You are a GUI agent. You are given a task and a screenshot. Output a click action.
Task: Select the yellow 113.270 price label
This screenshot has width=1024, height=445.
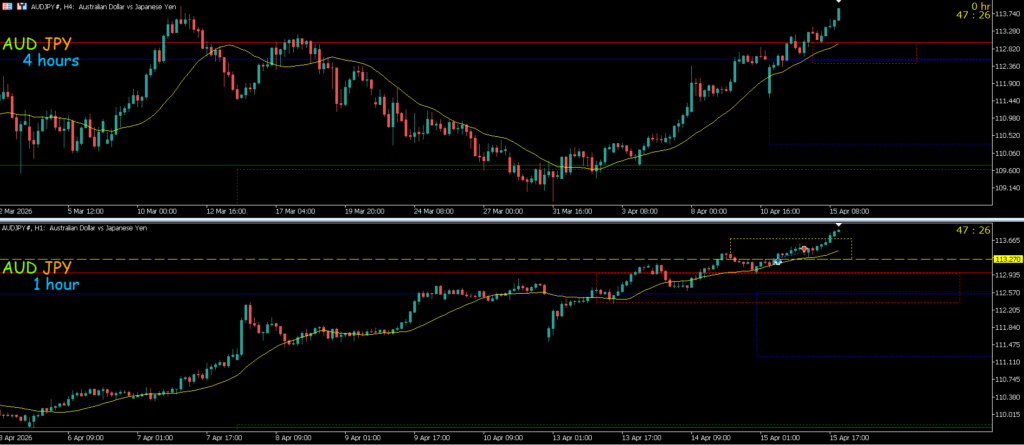tap(1007, 259)
